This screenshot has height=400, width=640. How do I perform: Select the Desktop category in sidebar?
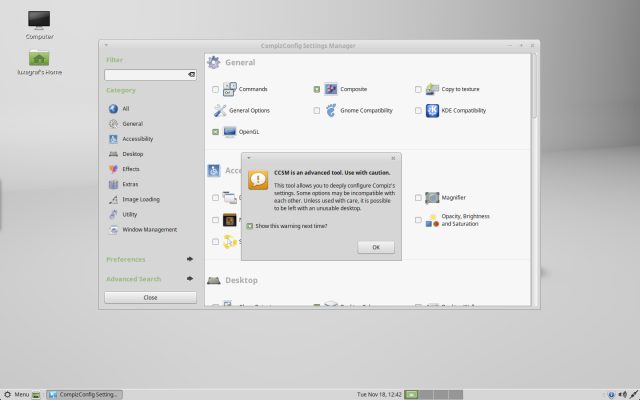click(133, 154)
